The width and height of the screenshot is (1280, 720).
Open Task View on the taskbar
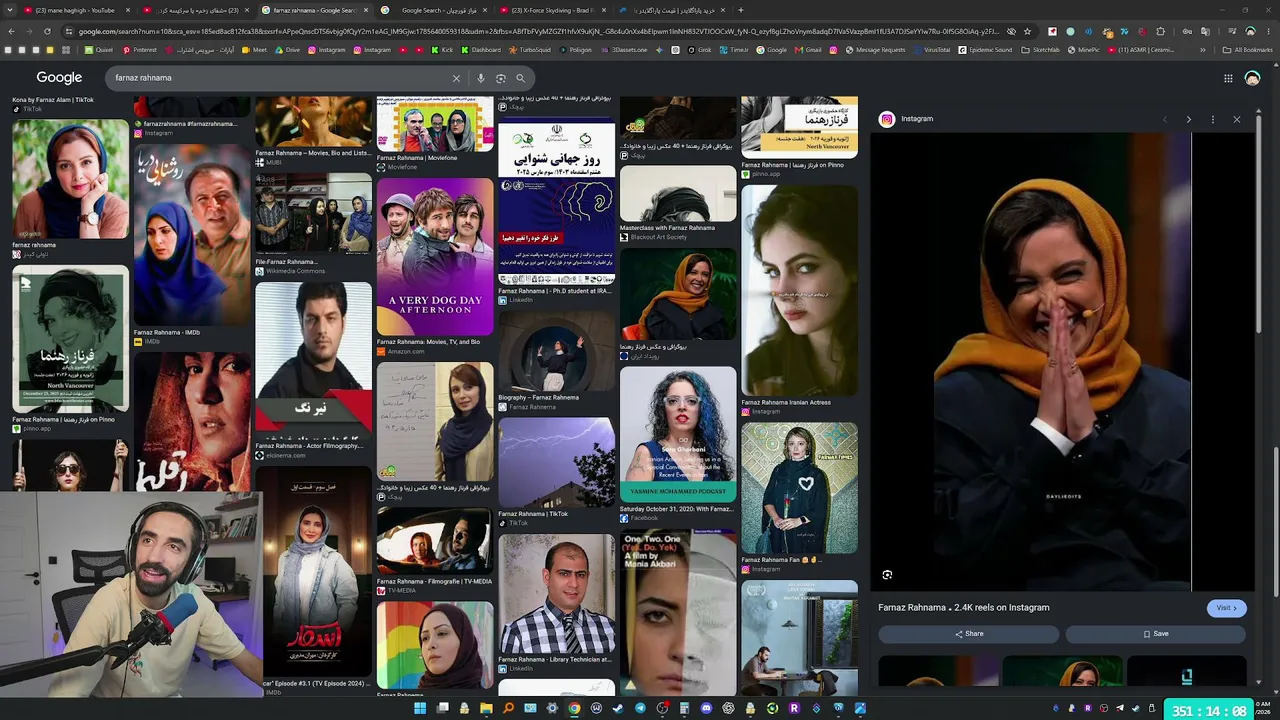442,708
